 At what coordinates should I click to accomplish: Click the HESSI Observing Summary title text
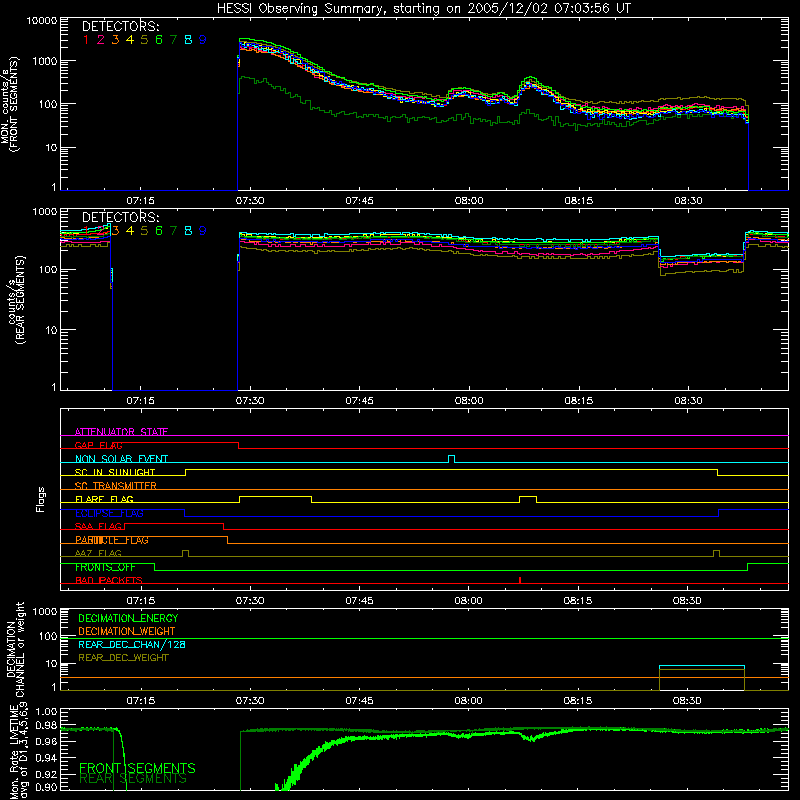423,9
